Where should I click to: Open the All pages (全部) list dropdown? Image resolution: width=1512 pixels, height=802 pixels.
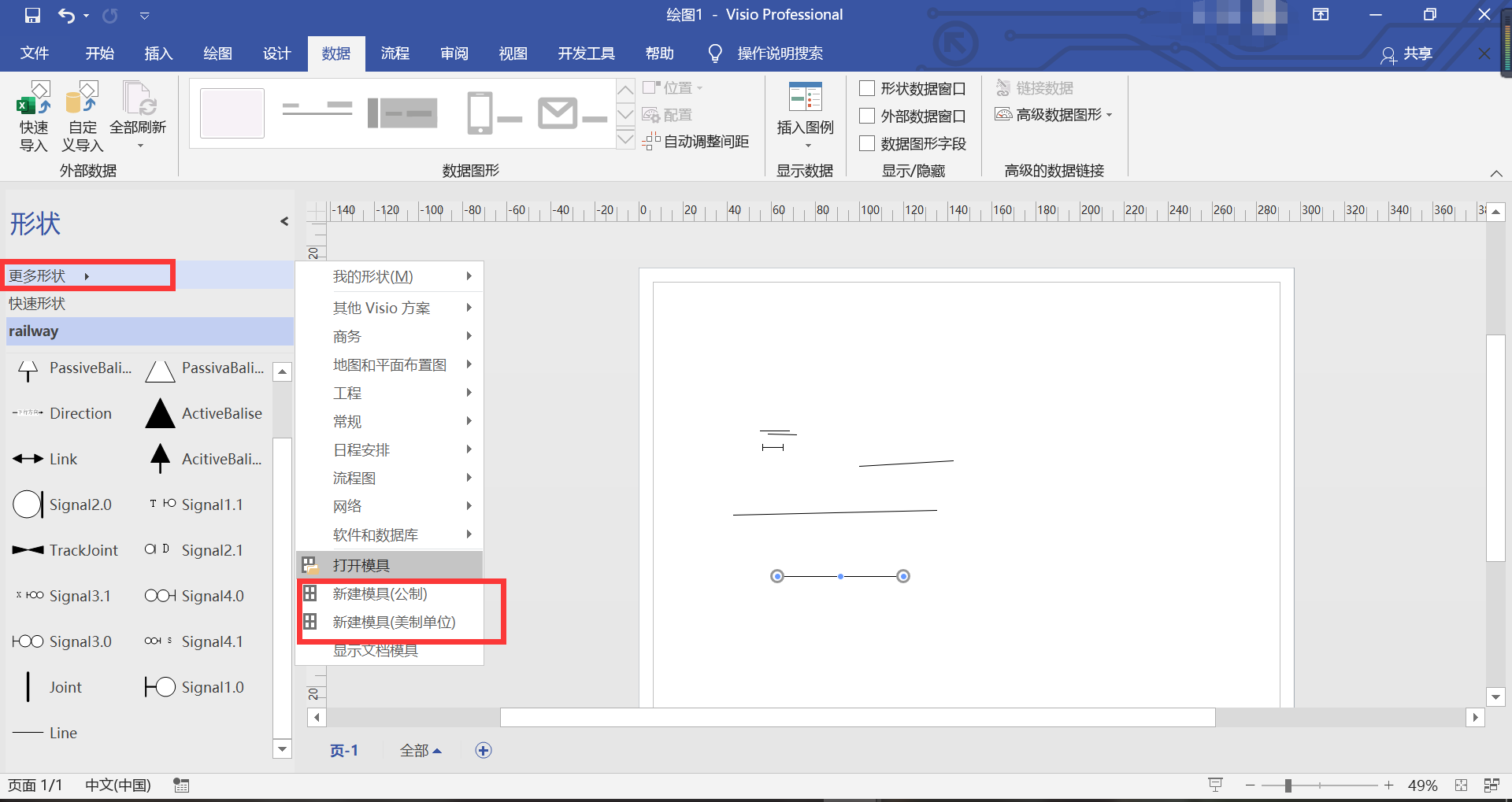click(x=421, y=751)
